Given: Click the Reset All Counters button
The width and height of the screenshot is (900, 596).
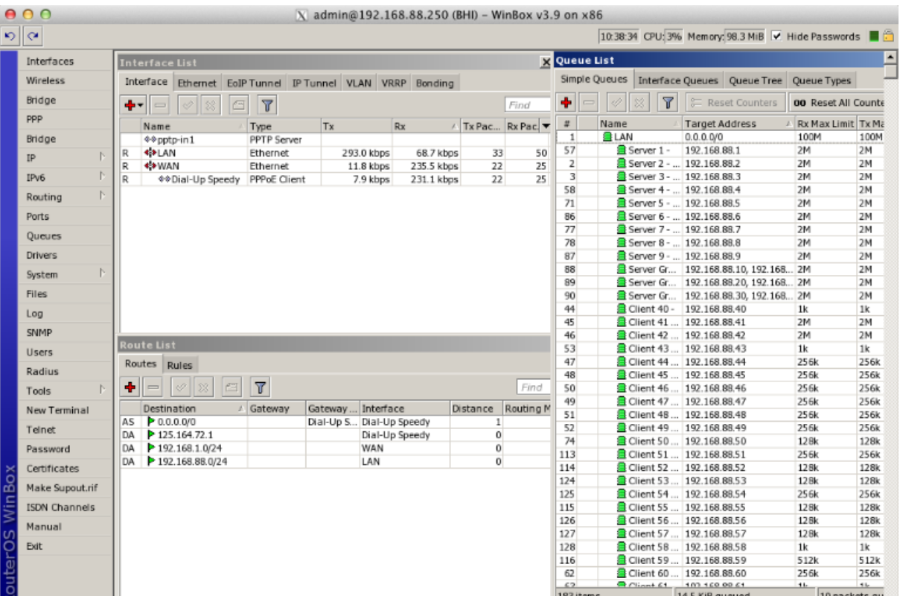Looking at the screenshot, I should (837, 103).
